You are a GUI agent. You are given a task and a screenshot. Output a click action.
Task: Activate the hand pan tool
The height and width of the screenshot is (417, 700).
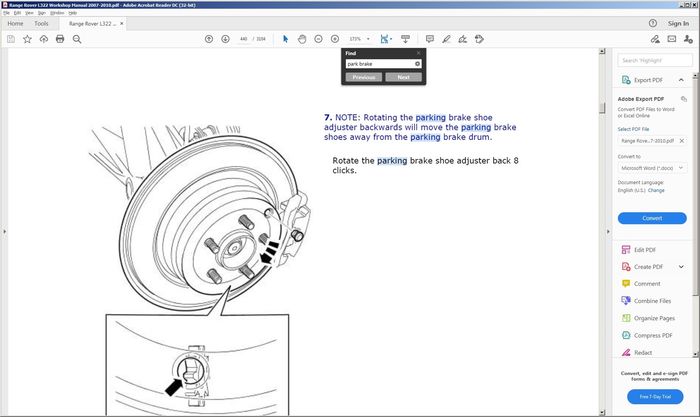point(302,39)
